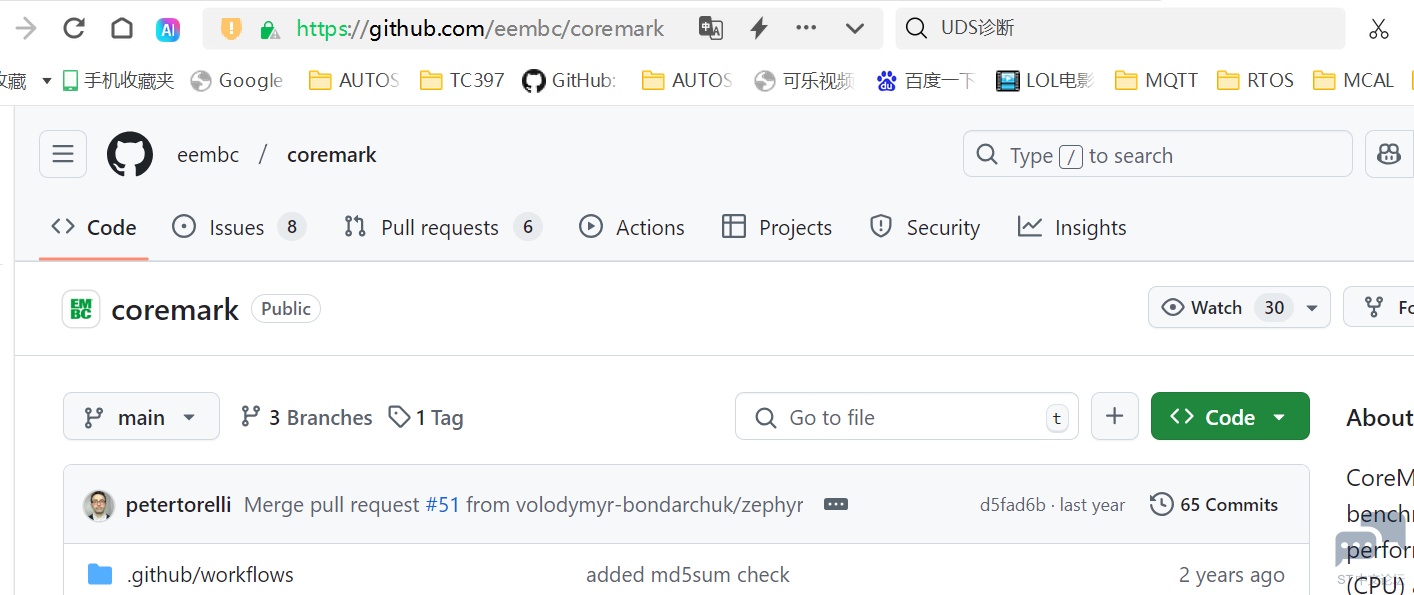
Task: Open the main branch selector dropdown
Action: pos(141,416)
